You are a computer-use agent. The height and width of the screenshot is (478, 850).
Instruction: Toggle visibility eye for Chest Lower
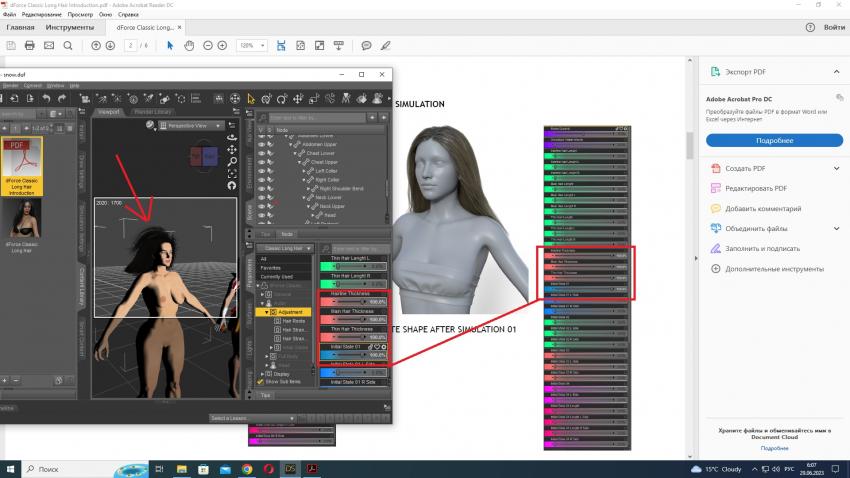261,153
